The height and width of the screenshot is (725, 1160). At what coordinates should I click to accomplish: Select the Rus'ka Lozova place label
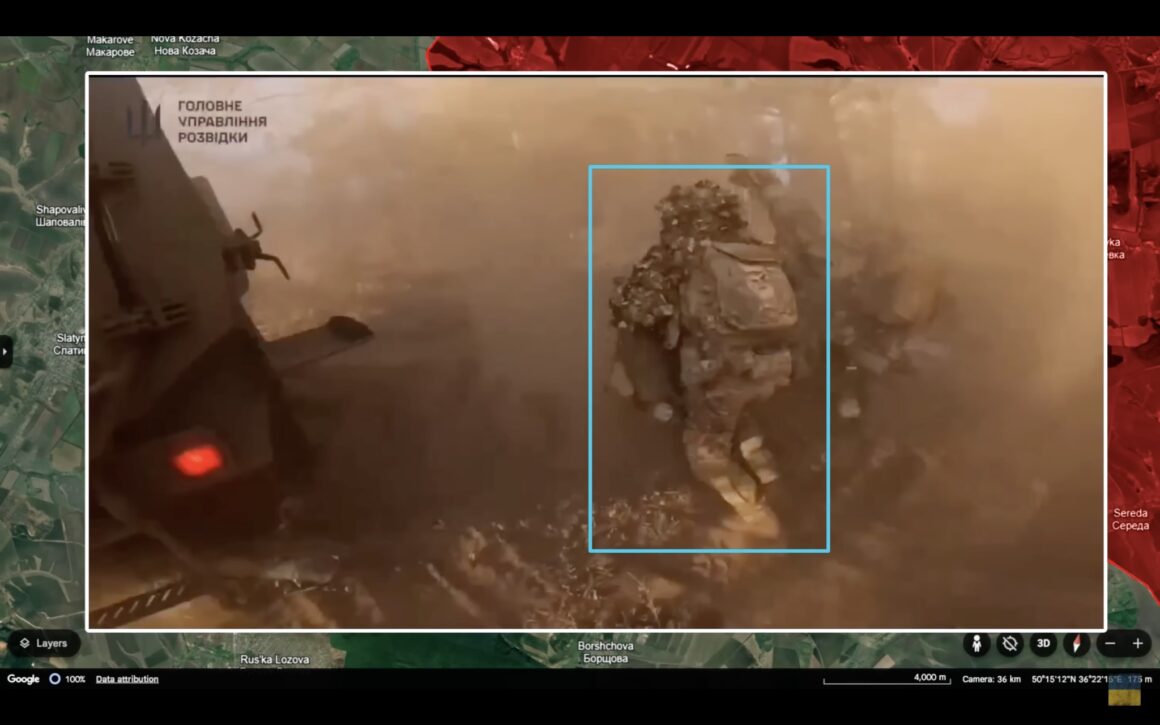[274, 659]
